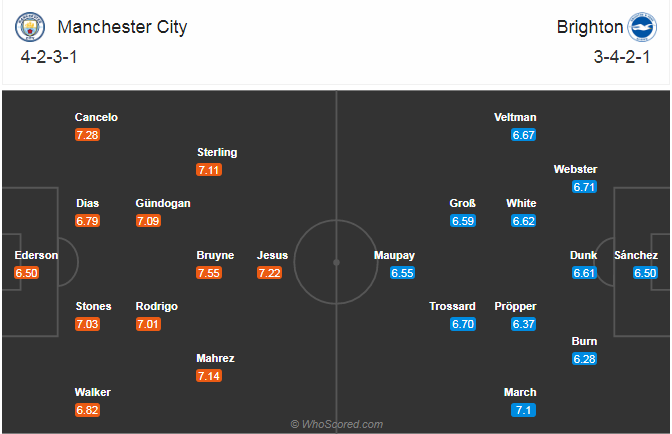Click the WhoScored.com watermark
672x434 pixels.
point(337,424)
